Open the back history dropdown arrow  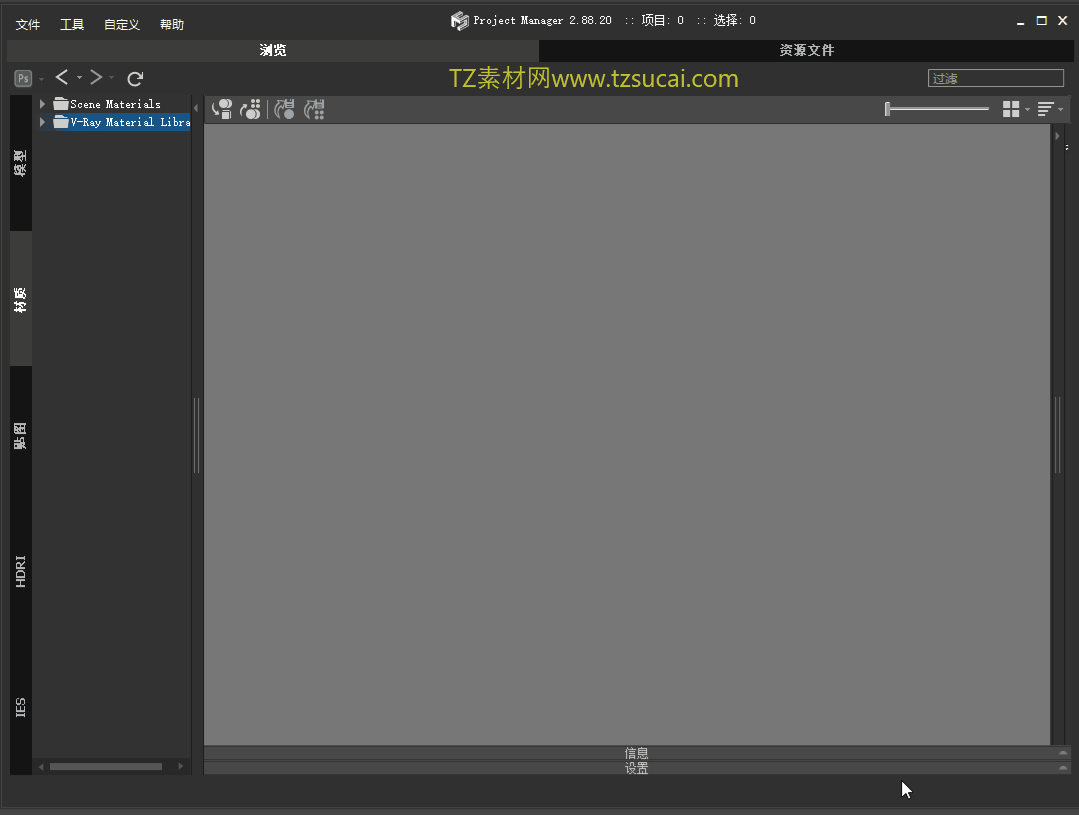[x=79, y=78]
